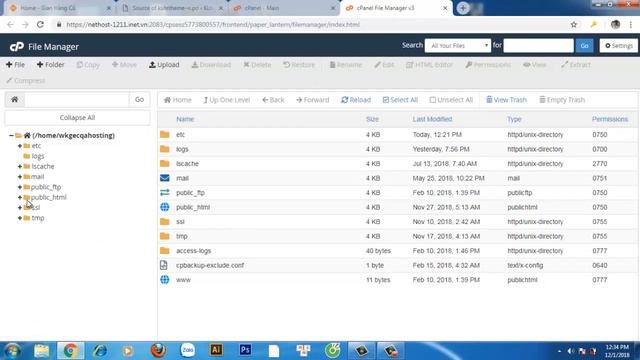Sort by Last Modified column header
This screenshot has height=360, width=640.
[x=432, y=119]
